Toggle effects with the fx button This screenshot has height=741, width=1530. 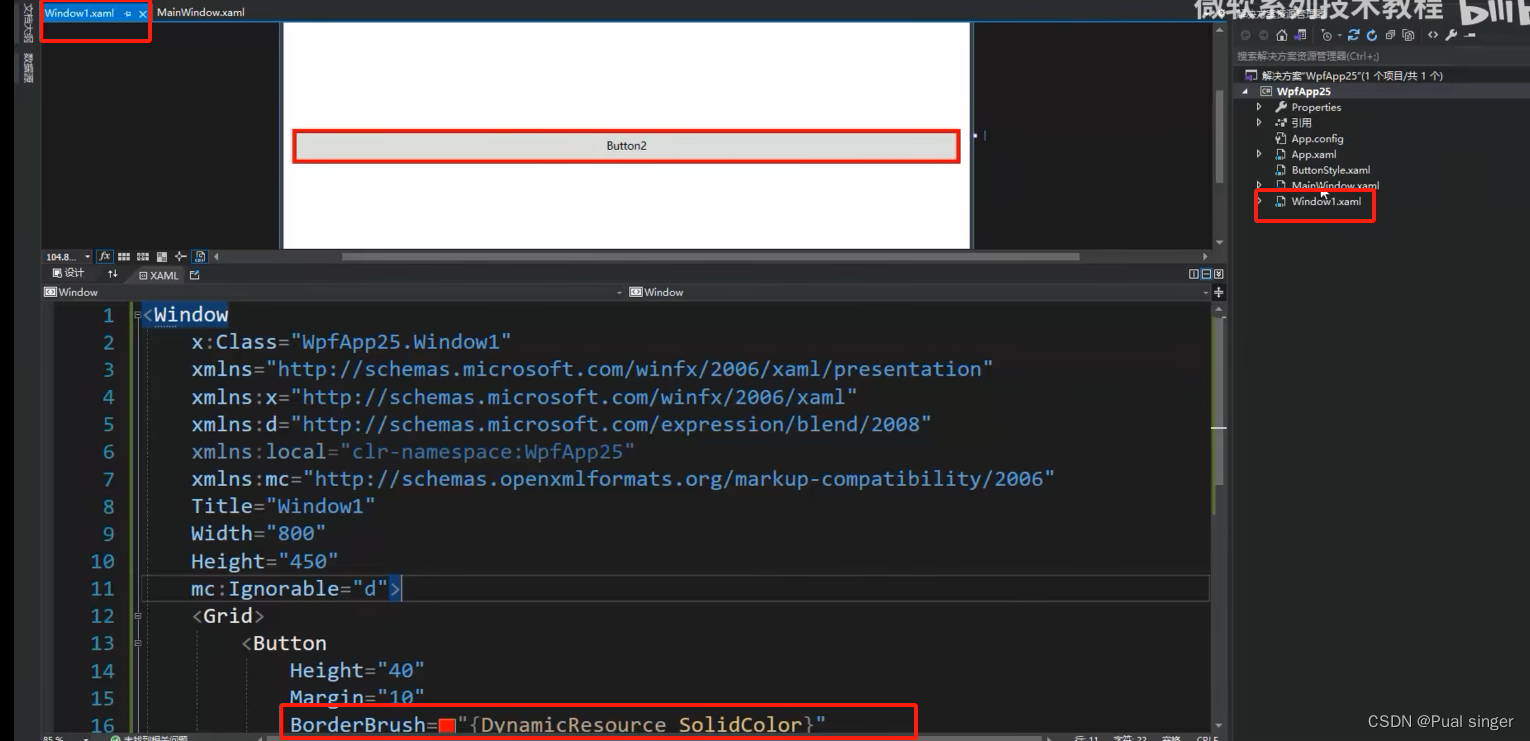[x=105, y=257]
